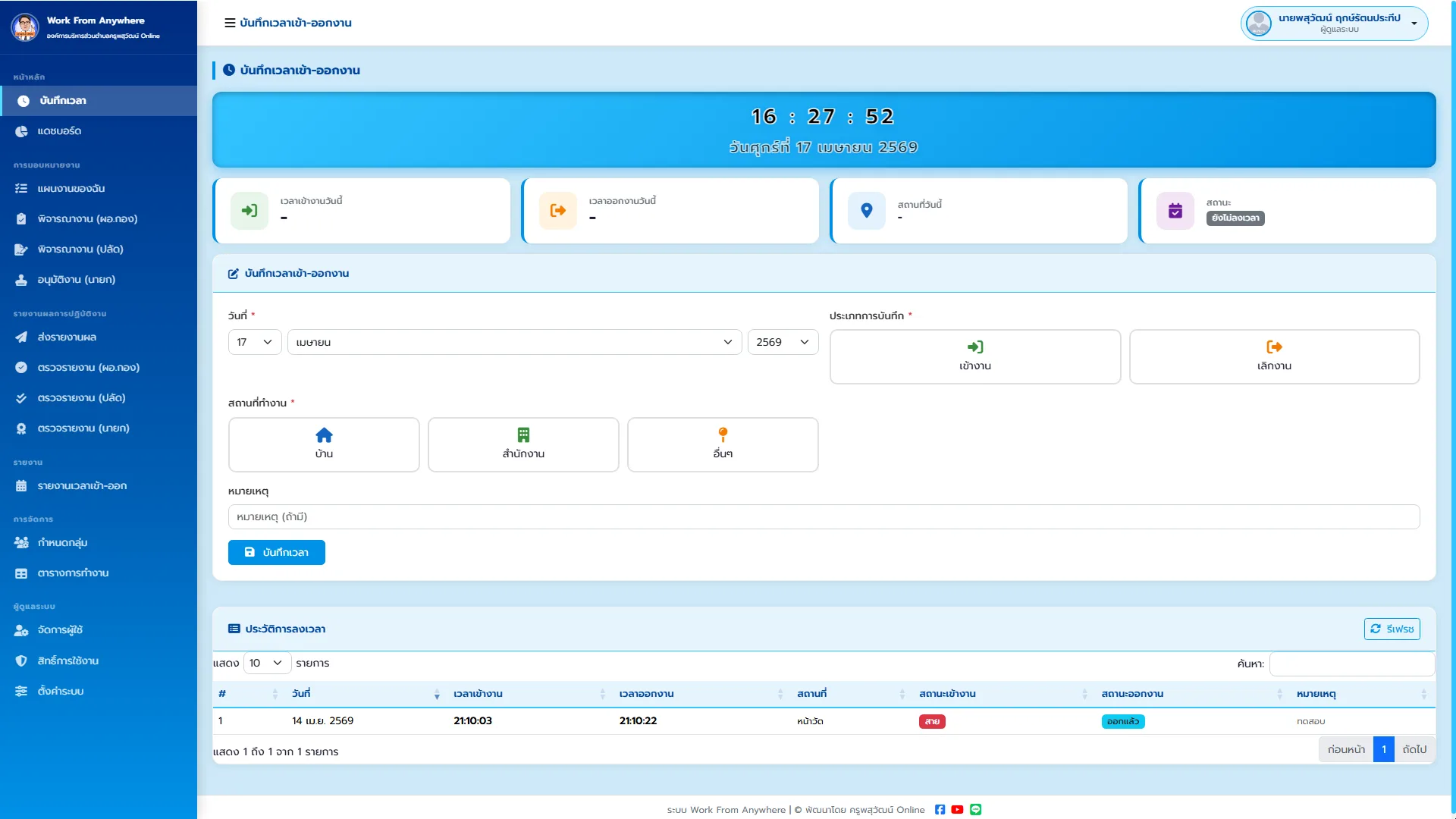Open the month dropdown showing เมษายน
This screenshot has height=819, width=1456.
point(514,342)
